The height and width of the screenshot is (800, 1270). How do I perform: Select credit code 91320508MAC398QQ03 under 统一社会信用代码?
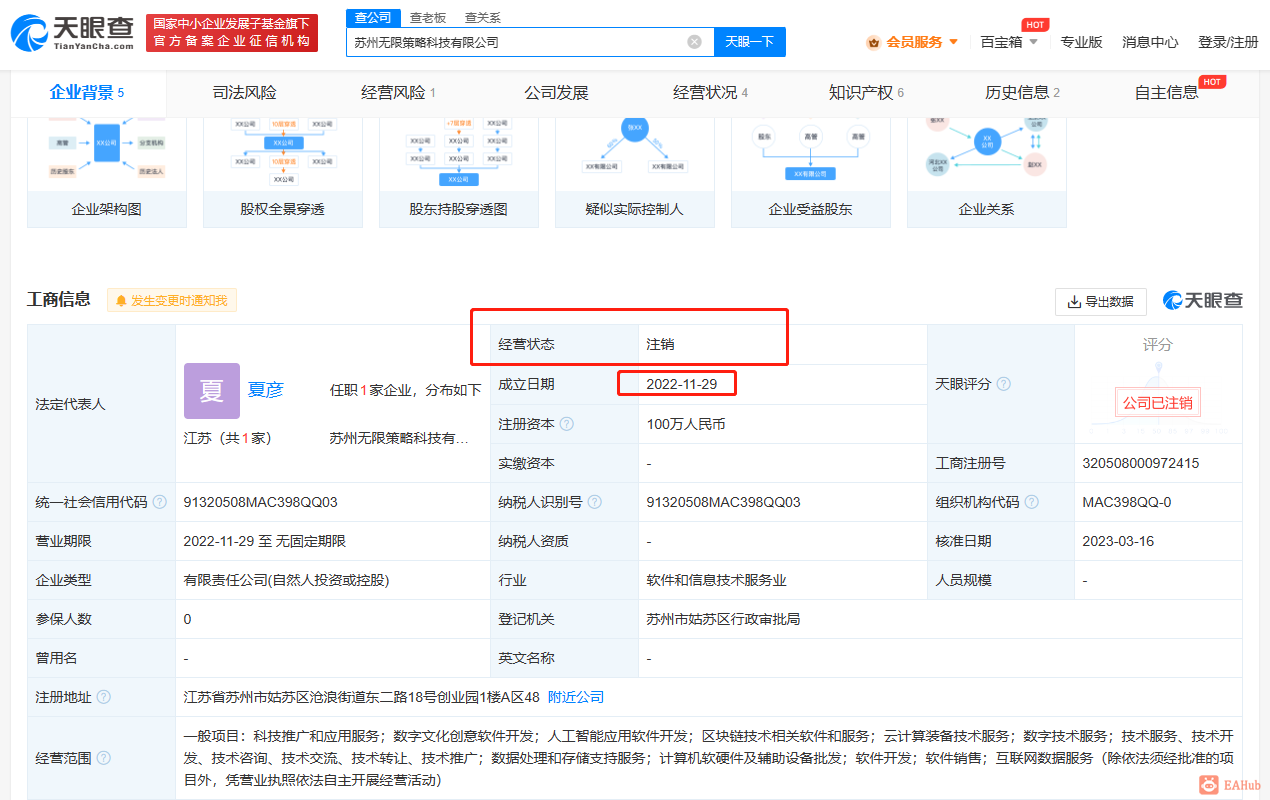pyautogui.click(x=260, y=502)
